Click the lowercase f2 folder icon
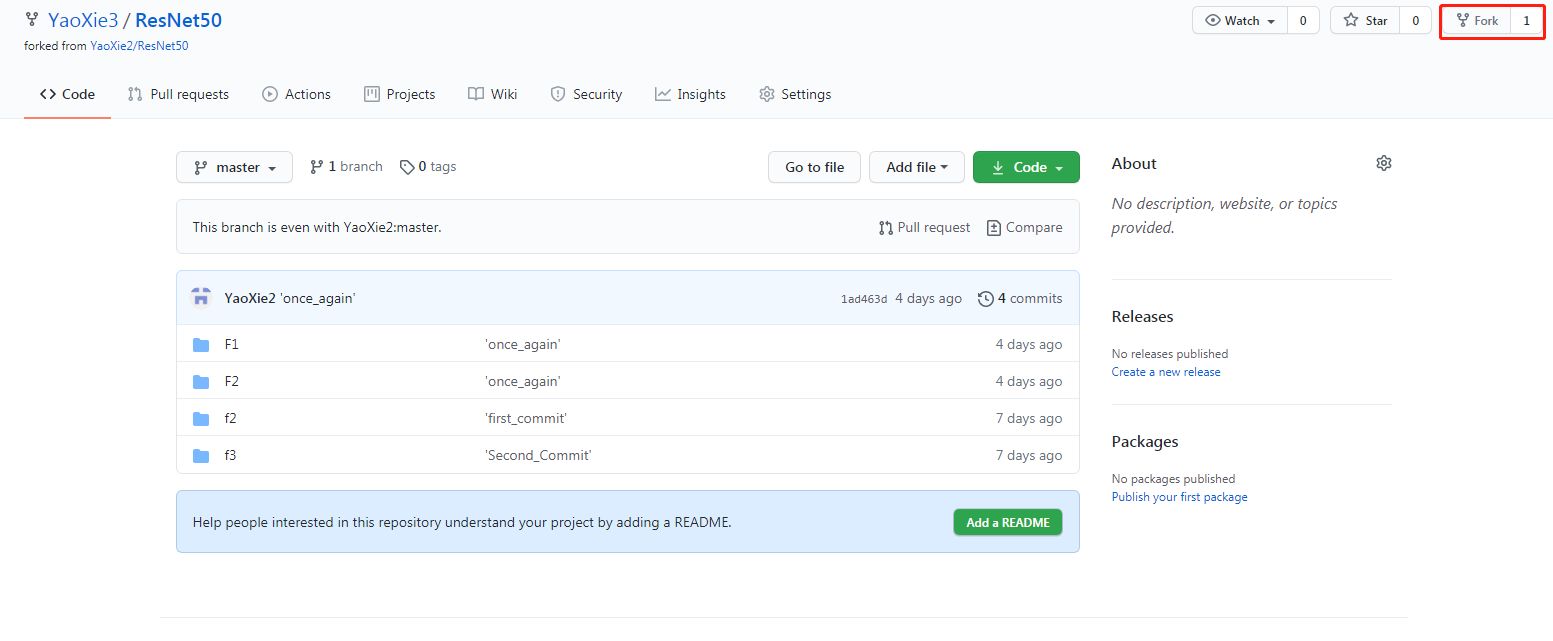The height and width of the screenshot is (641, 1553). [x=201, y=418]
